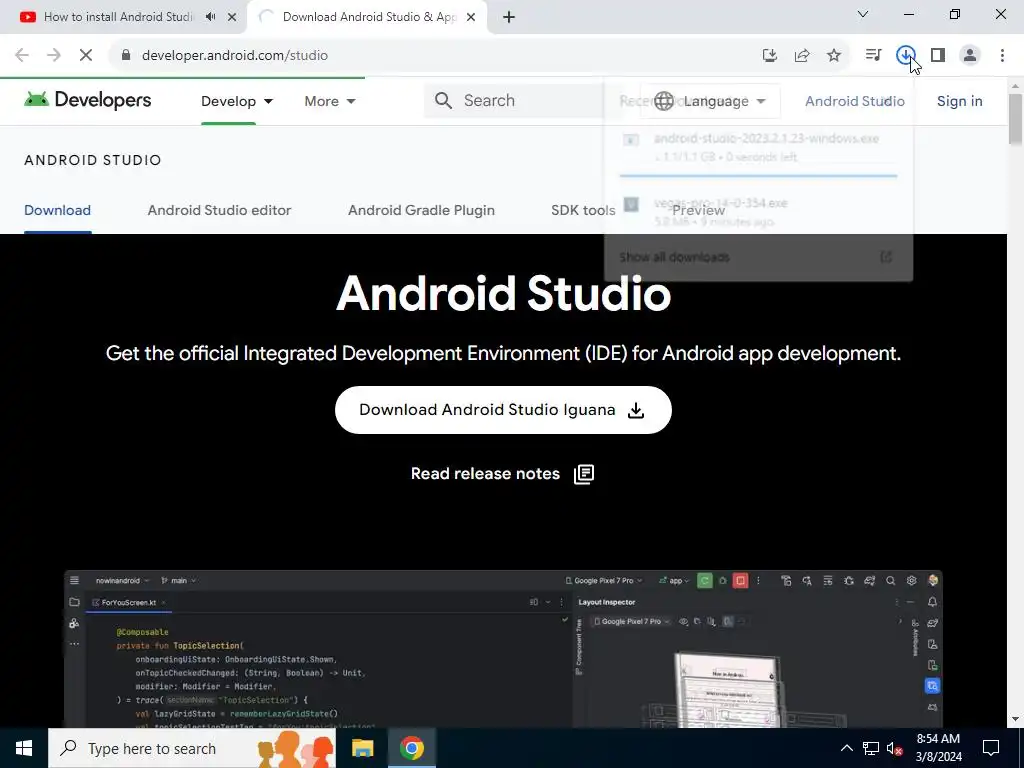The width and height of the screenshot is (1024, 768).
Task: Open the taskbar clock and date
Action: (938, 748)
